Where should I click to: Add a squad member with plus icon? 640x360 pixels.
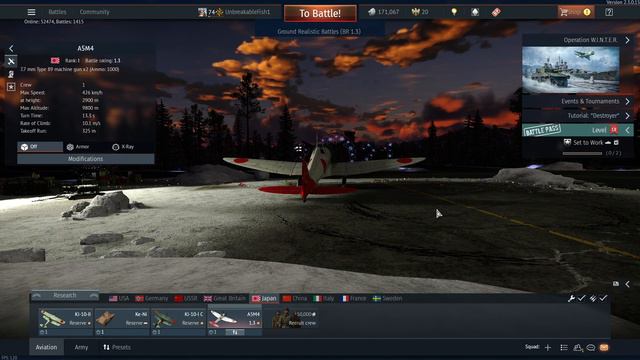pyautogui.click(x=548, y=347)
